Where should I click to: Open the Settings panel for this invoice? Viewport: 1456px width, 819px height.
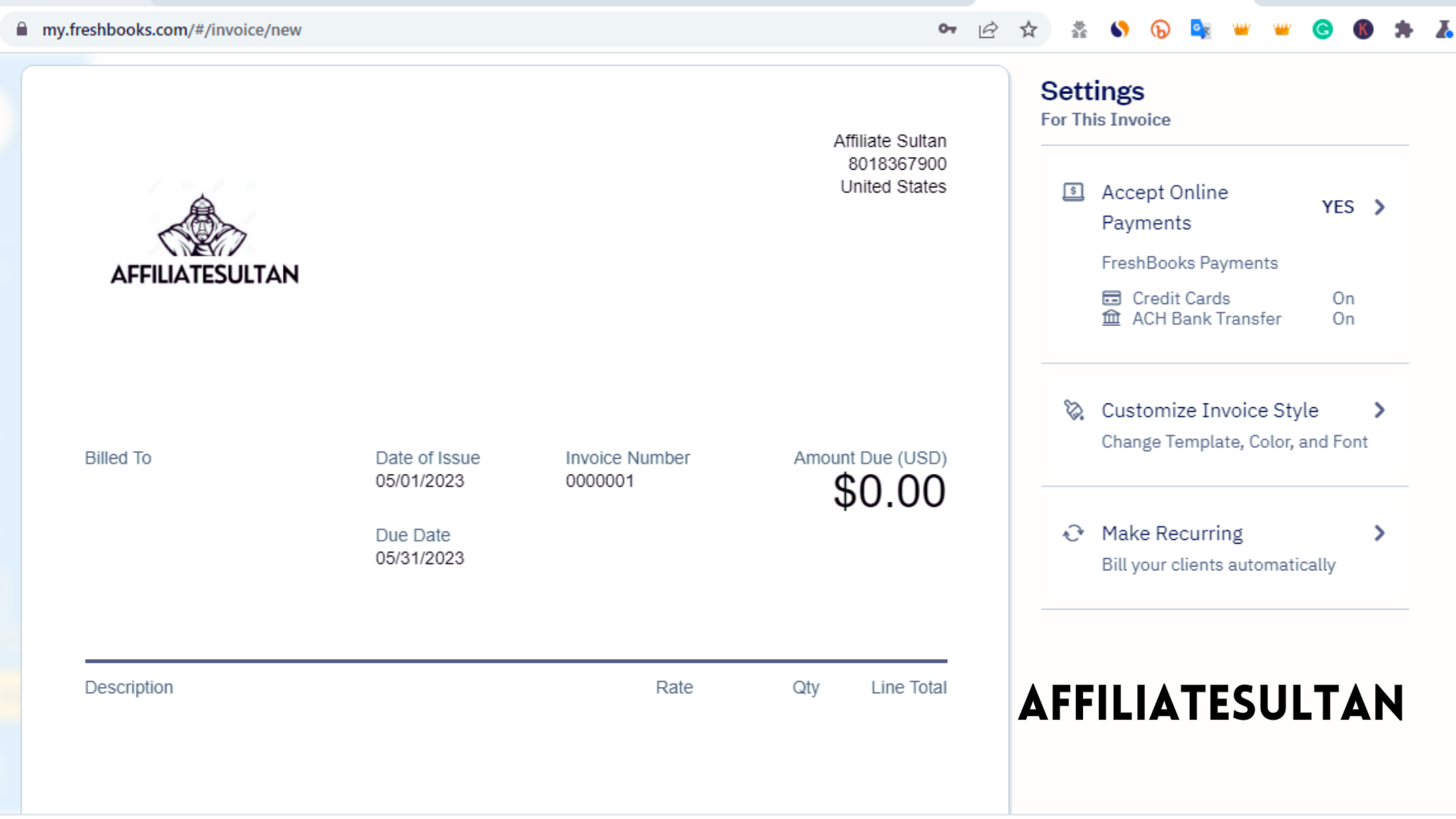(x=1092, y=91)
